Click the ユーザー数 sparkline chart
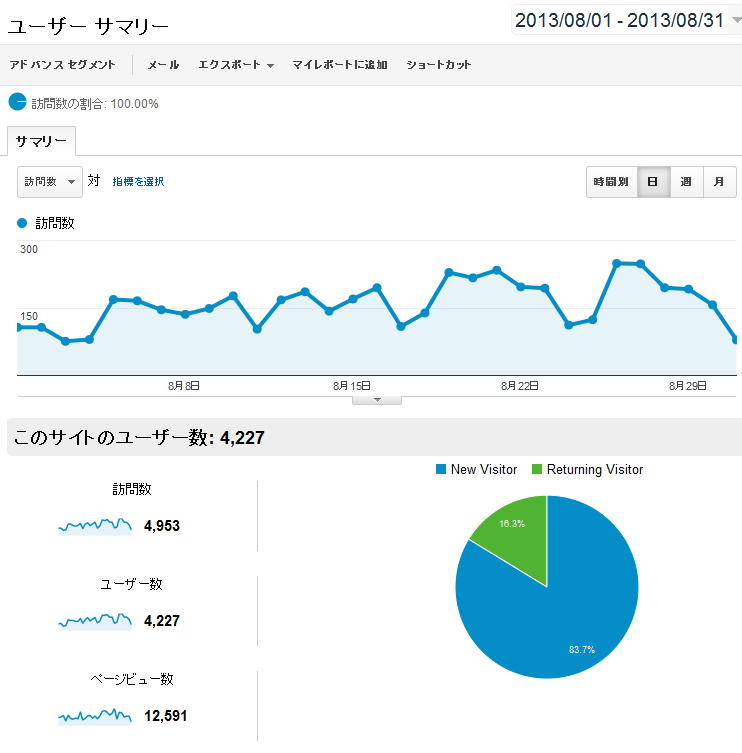742x753 pixels. pos(95,621)
